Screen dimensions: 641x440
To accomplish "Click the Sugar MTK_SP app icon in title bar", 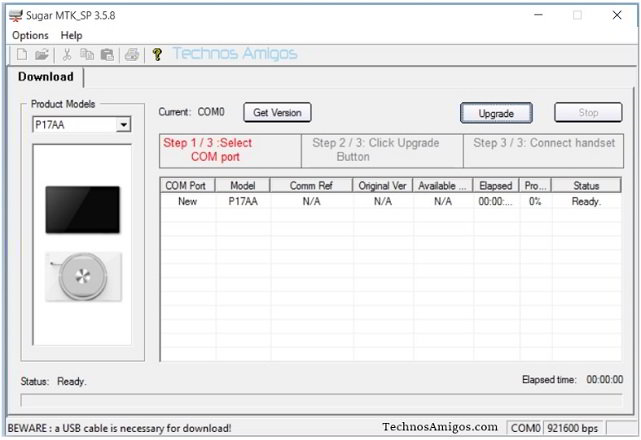I will 16,16.
